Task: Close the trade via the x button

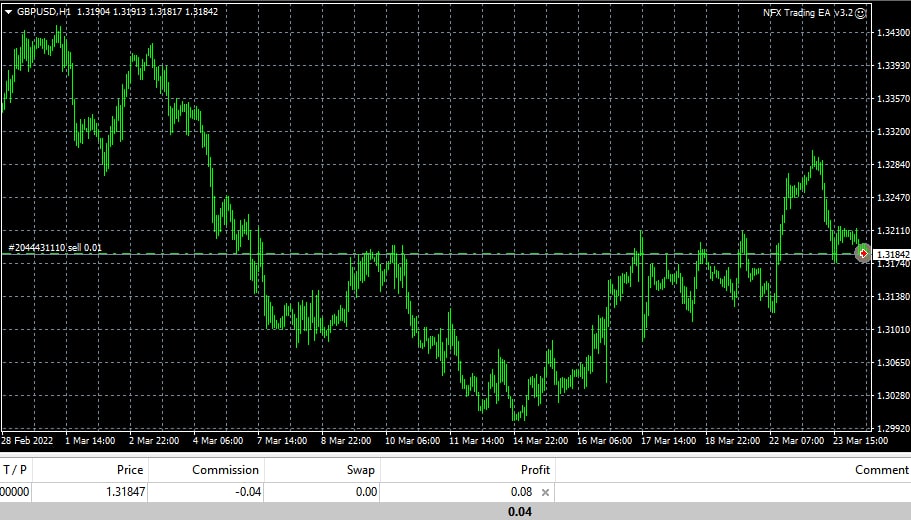Action: point(545,492)
